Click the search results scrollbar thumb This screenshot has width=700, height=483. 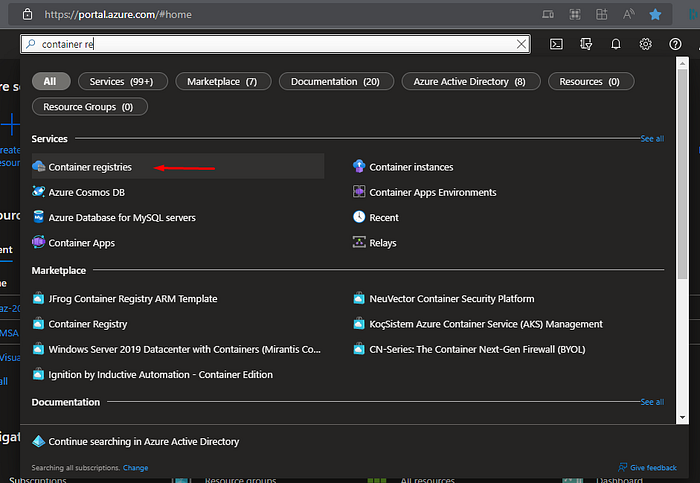(x=682, y=174)
